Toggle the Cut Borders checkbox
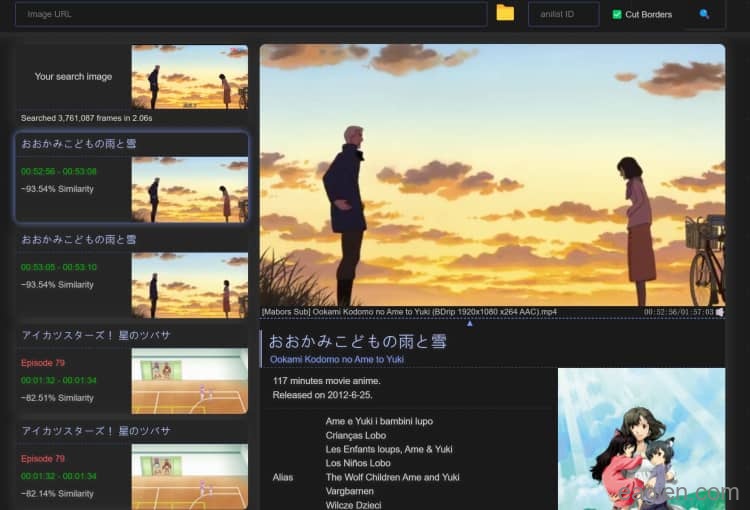Viewport: 750px width, 510px height. [617, 15]
